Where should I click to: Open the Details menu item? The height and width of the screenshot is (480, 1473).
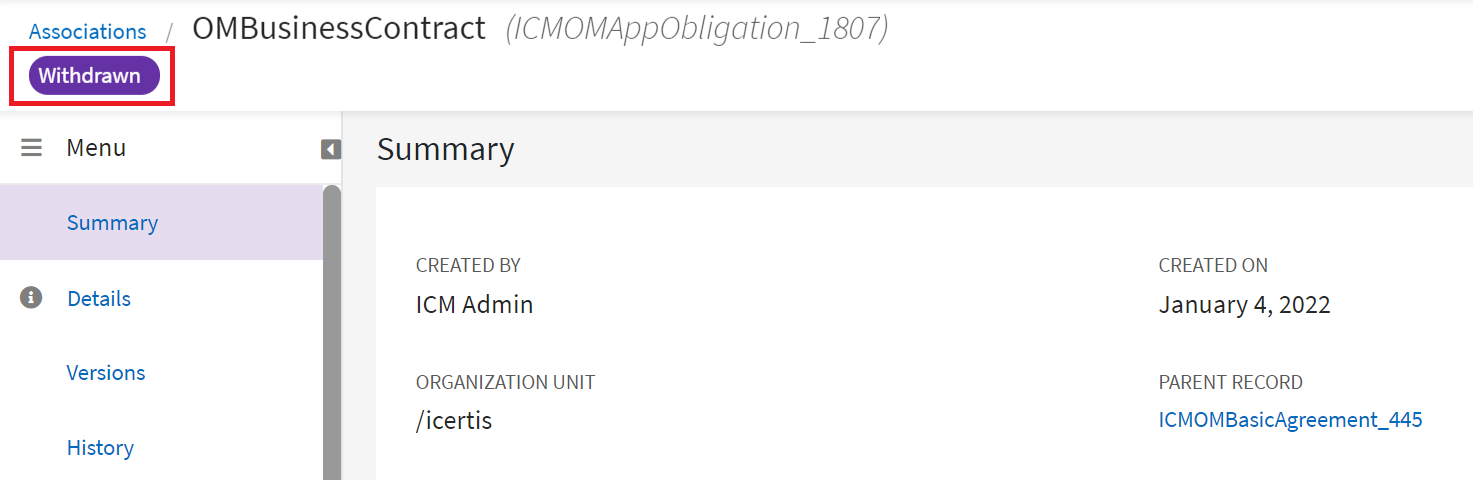[x=99, y=298]
